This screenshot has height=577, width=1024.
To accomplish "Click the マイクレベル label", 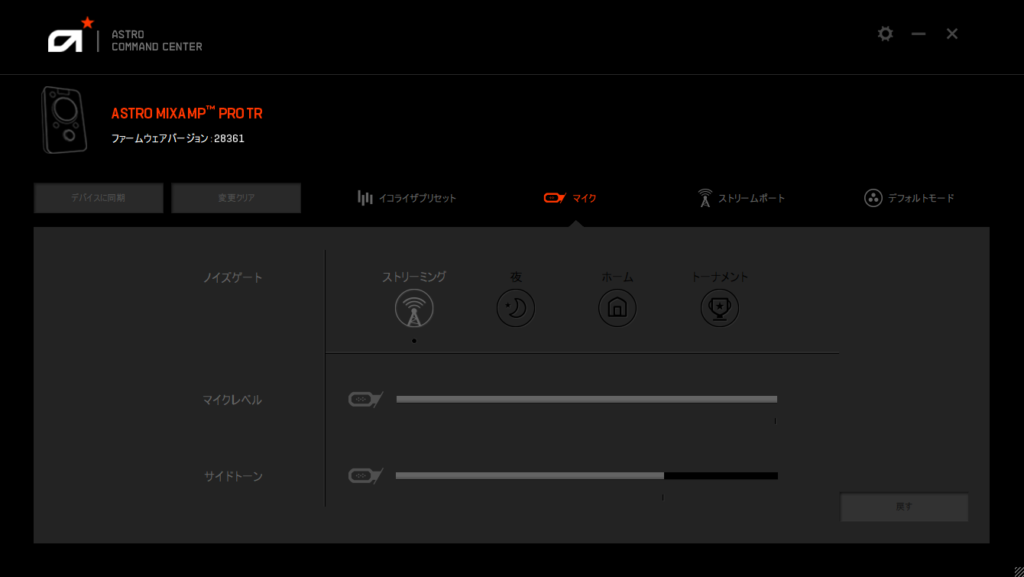I will coord(232,399).
